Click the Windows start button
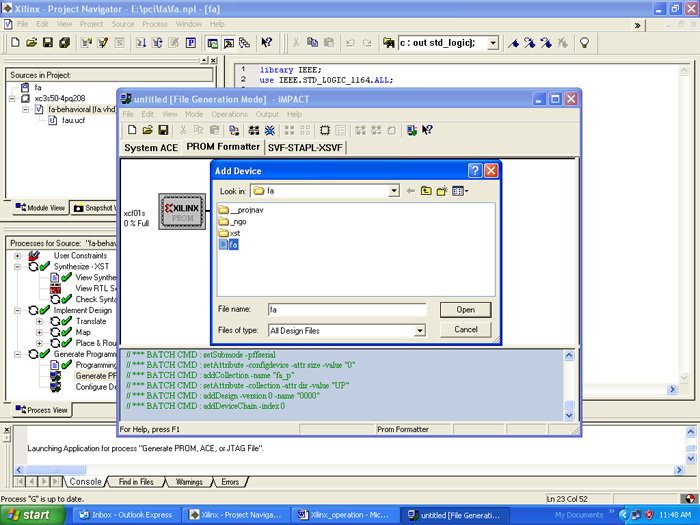 click(x=31, y=515)
